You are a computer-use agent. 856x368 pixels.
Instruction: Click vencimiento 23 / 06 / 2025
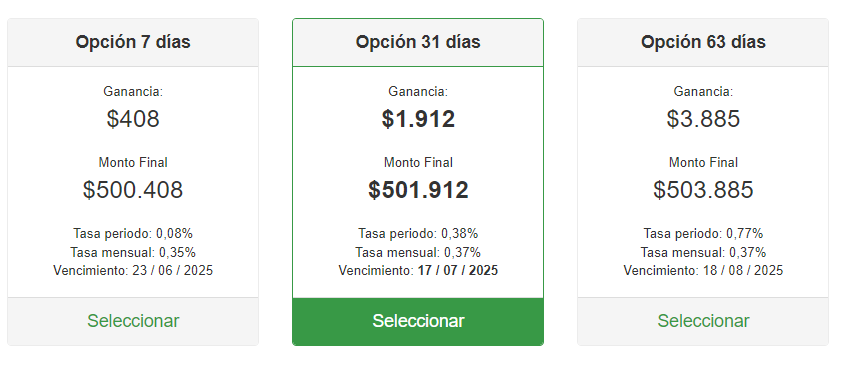[x=133, y=270]
